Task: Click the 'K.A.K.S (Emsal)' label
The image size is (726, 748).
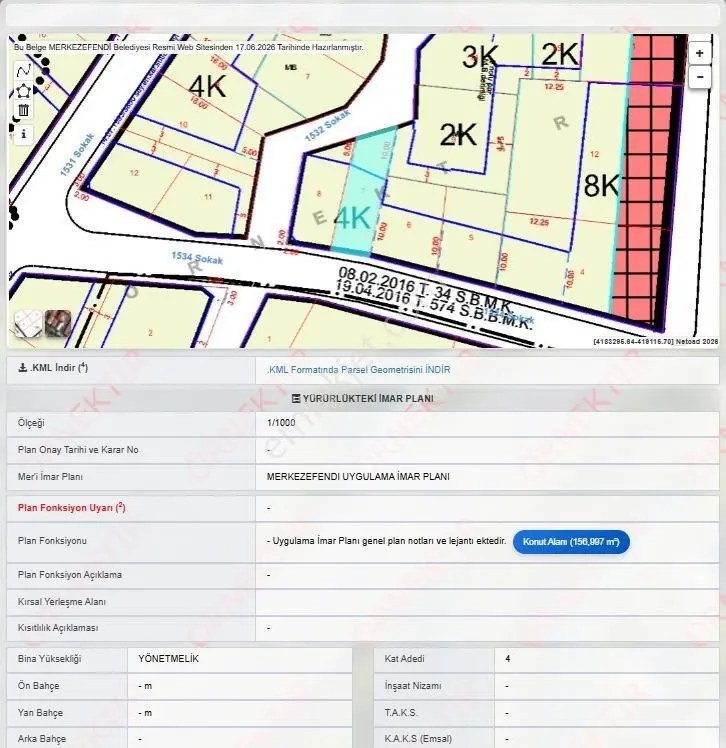Action: coord(418,739)
